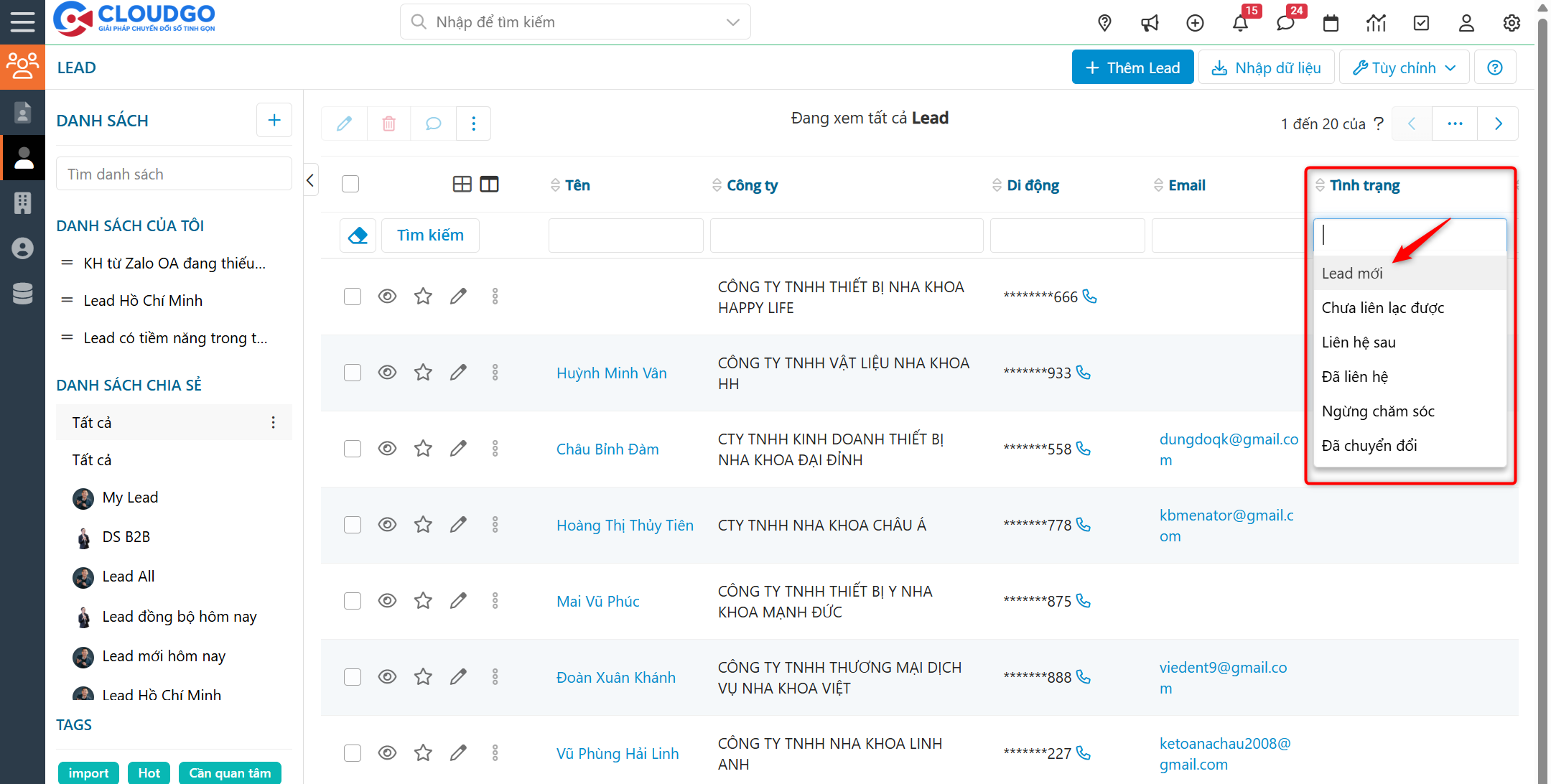Open the notifications bell icon
This screenshot has width=1551, height=784.
(1240, 23)
